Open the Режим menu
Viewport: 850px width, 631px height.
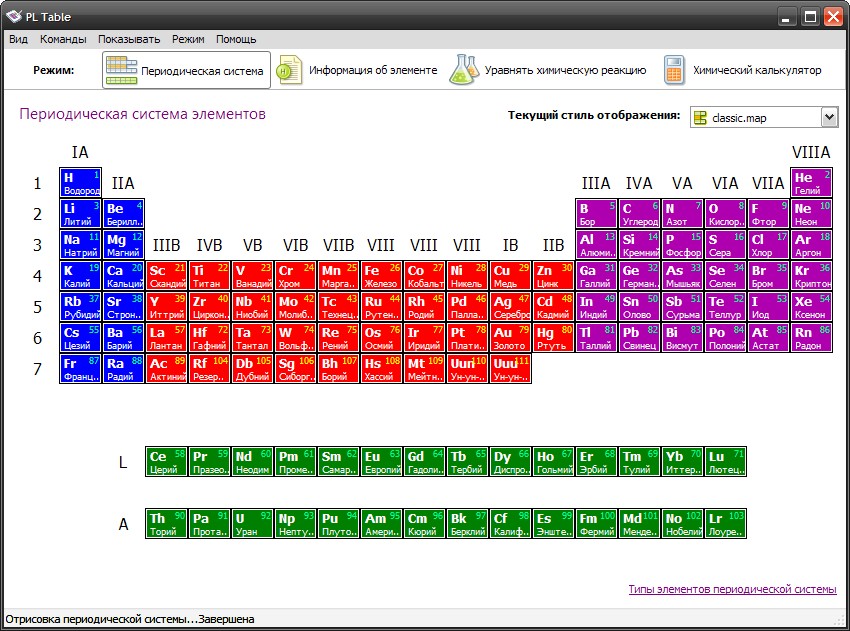click(x=188, y=39)
